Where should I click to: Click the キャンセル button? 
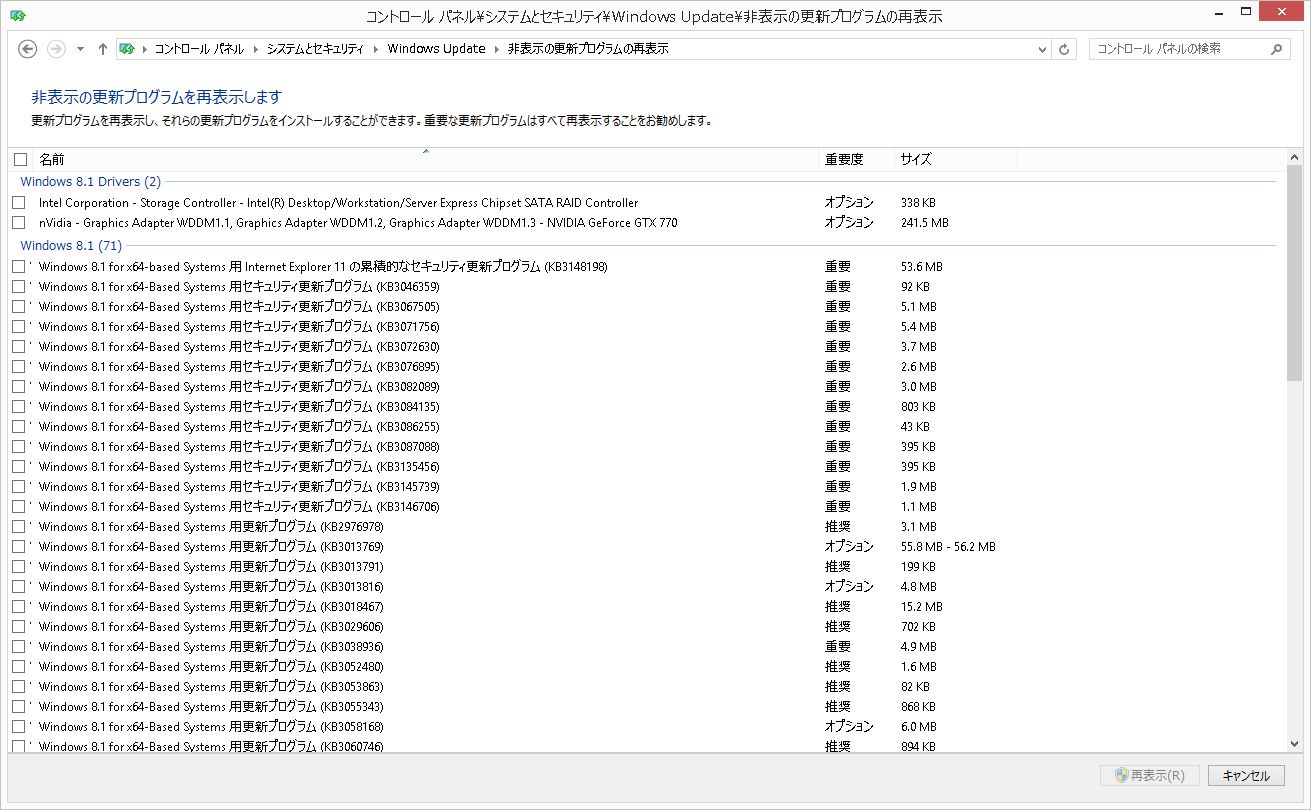pos(1246,776)
